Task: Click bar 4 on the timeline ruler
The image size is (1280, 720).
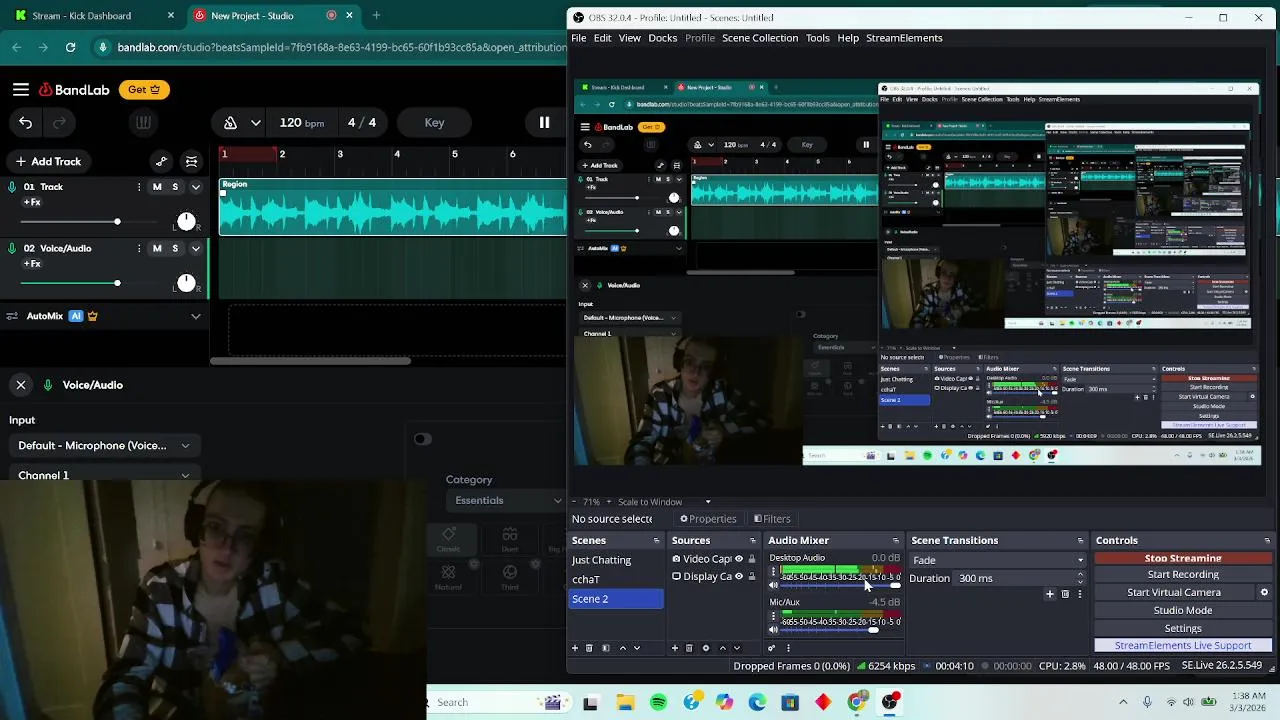Action: (x=397, y=154)
